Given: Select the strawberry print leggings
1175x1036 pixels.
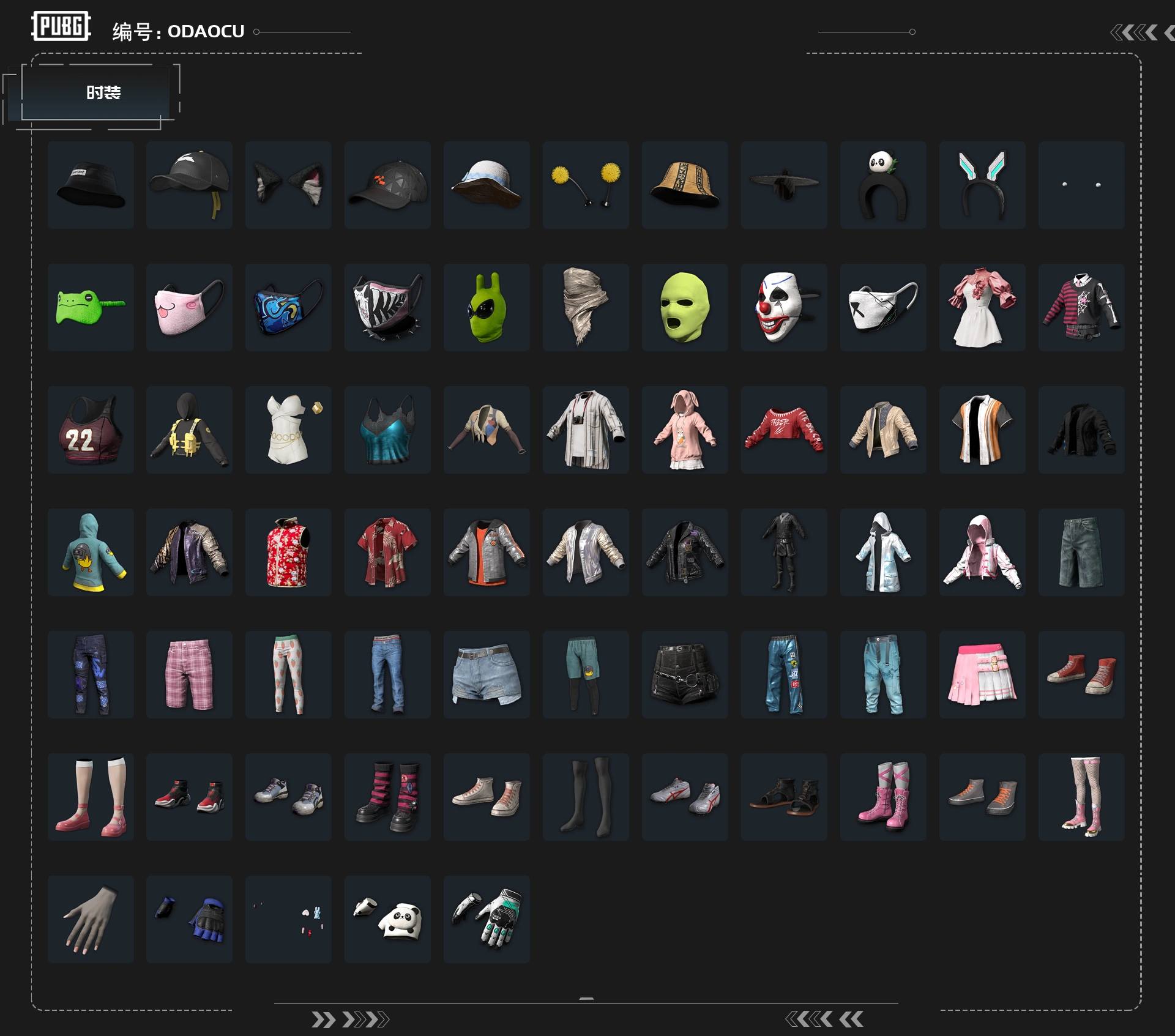Looking at the screenshot, I should 288,674.
